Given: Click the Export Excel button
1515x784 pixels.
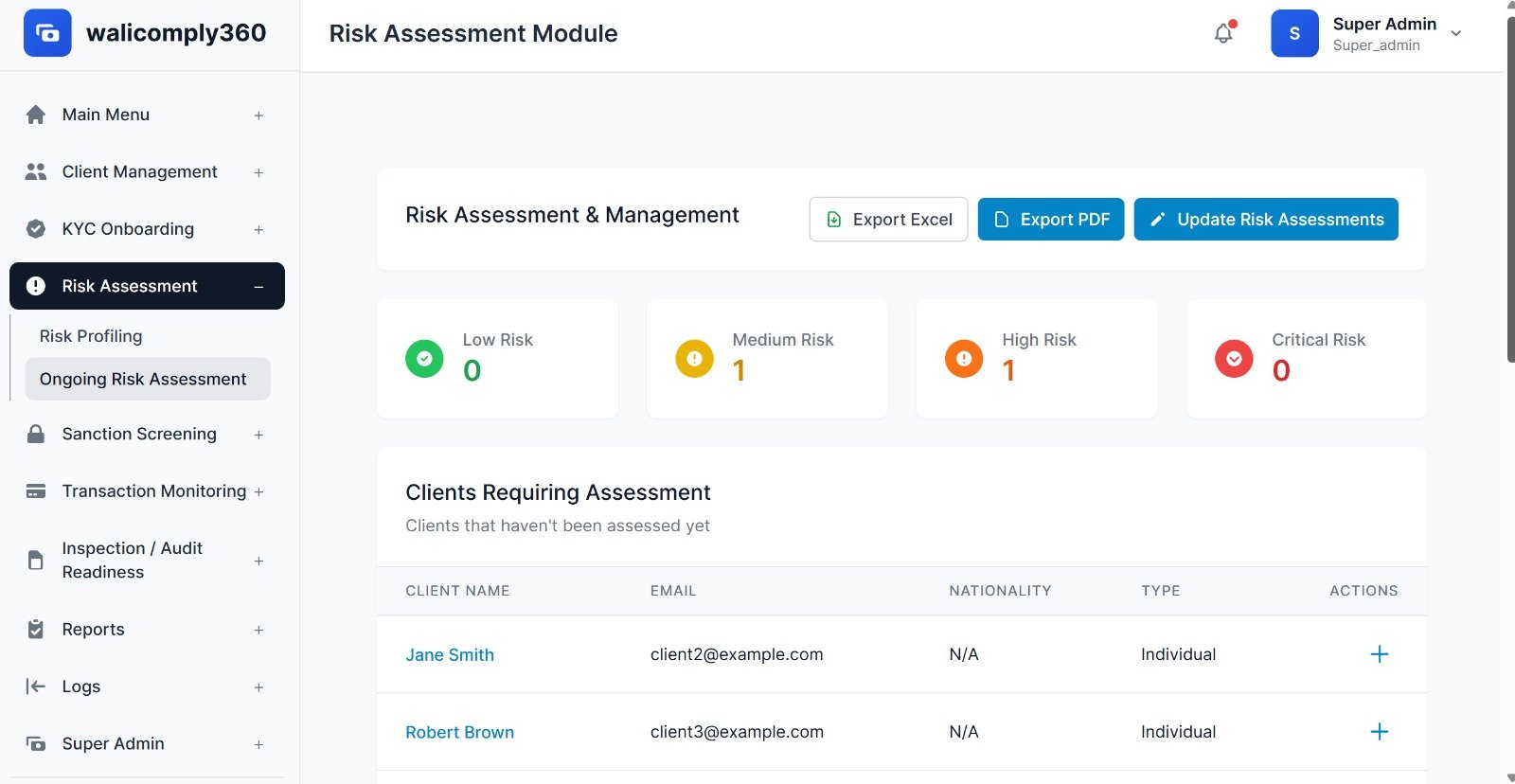Looking at the screenshot, I should (888, 220).
